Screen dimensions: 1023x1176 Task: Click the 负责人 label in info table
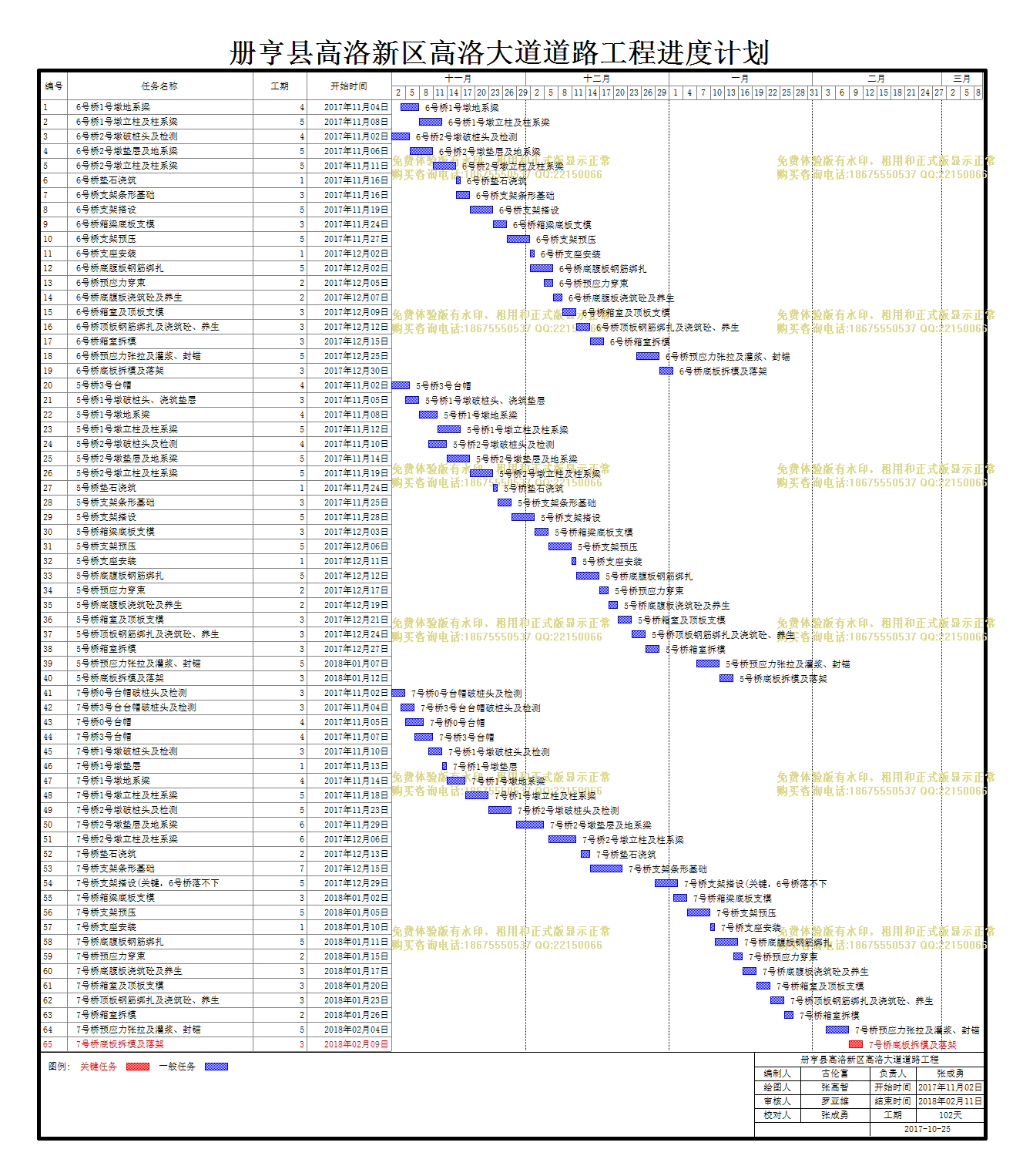pos(893,1074)
